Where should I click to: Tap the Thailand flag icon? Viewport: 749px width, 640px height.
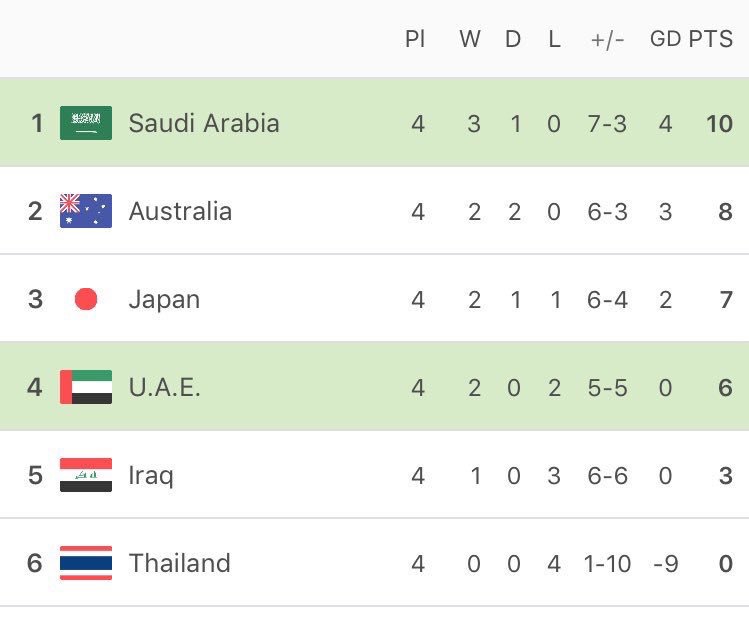(x=86, y=563)
